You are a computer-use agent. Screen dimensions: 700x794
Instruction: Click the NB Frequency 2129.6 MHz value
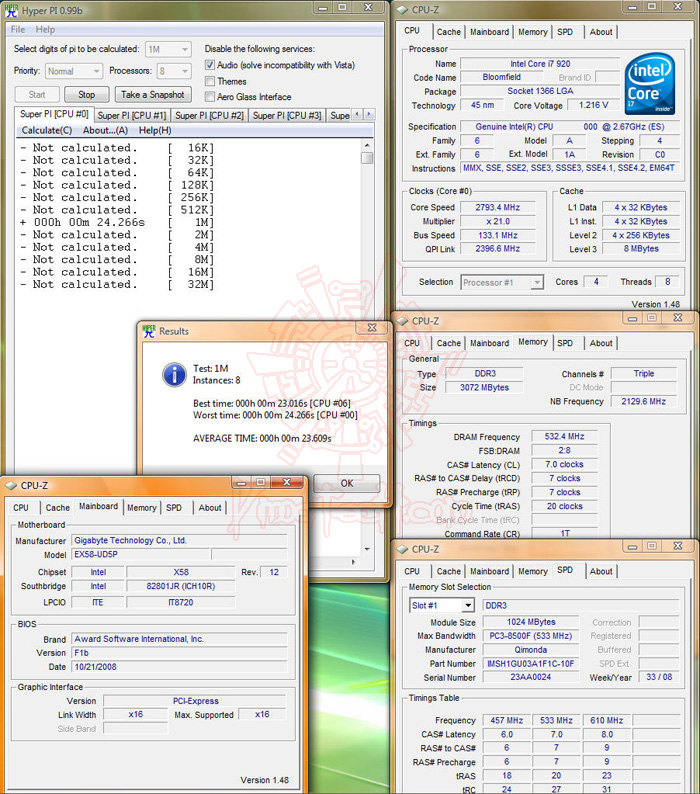(644, 402)
